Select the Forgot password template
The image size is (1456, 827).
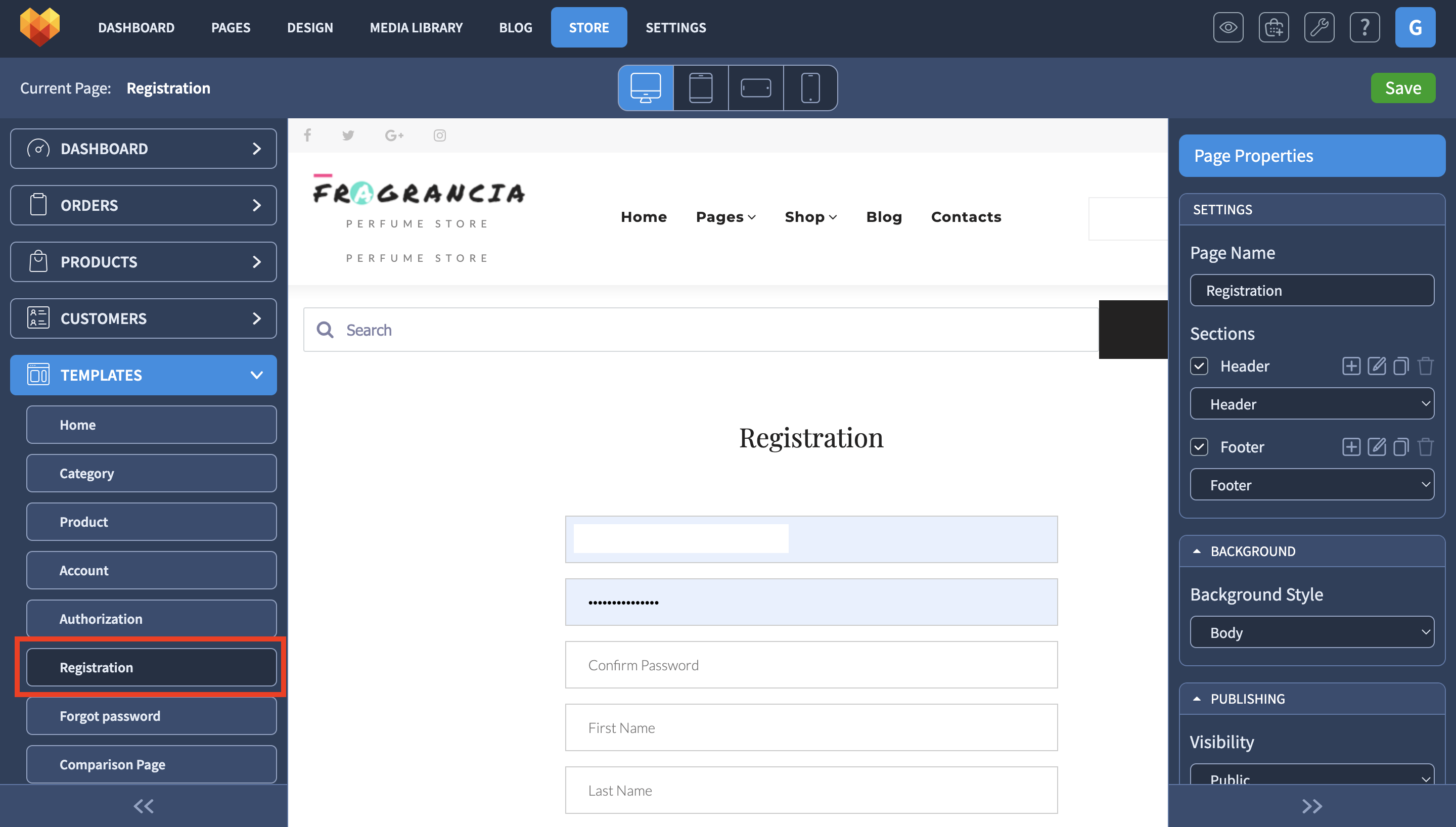coord(151,716)
